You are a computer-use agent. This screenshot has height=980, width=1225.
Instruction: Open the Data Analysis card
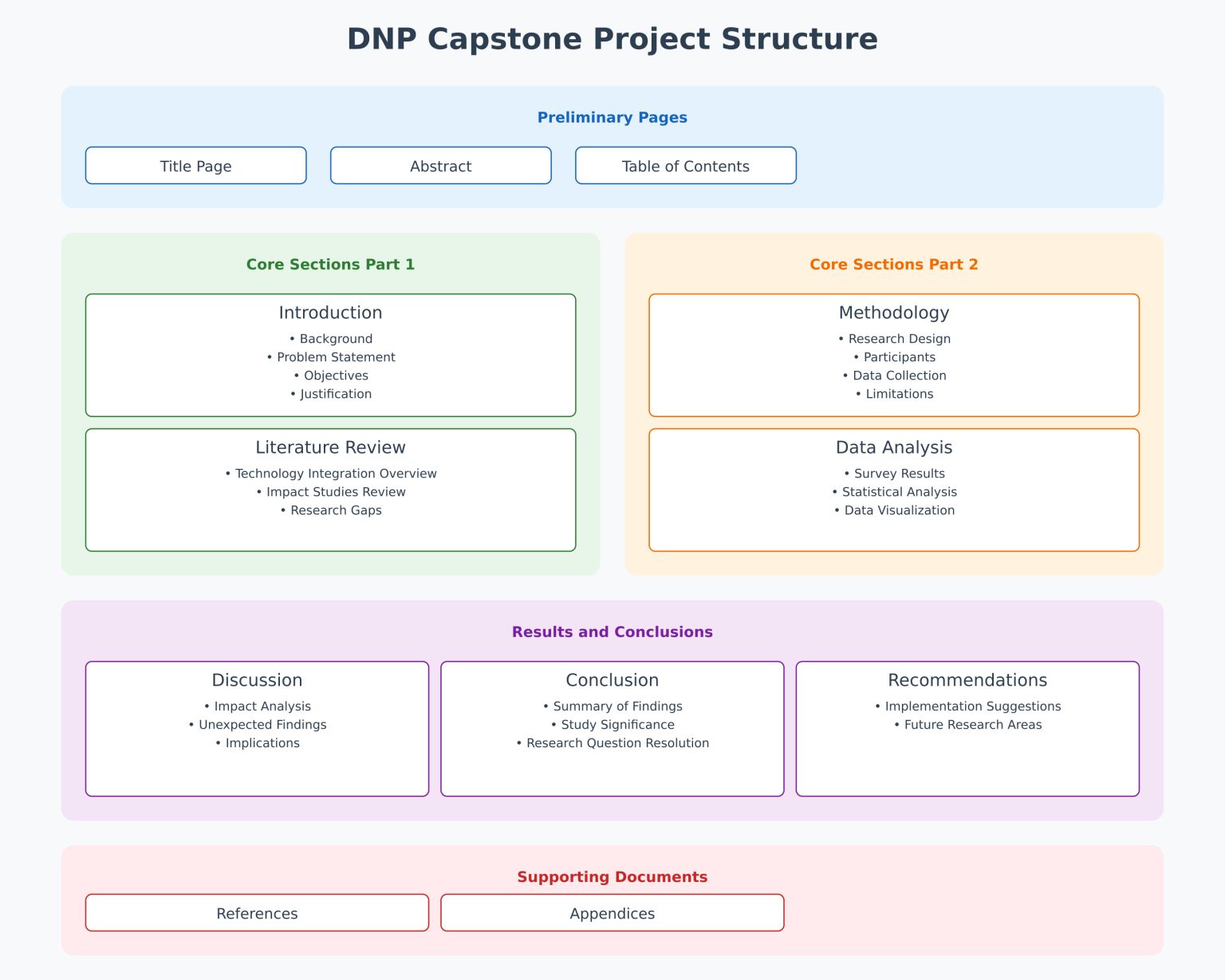pos(893,490)
